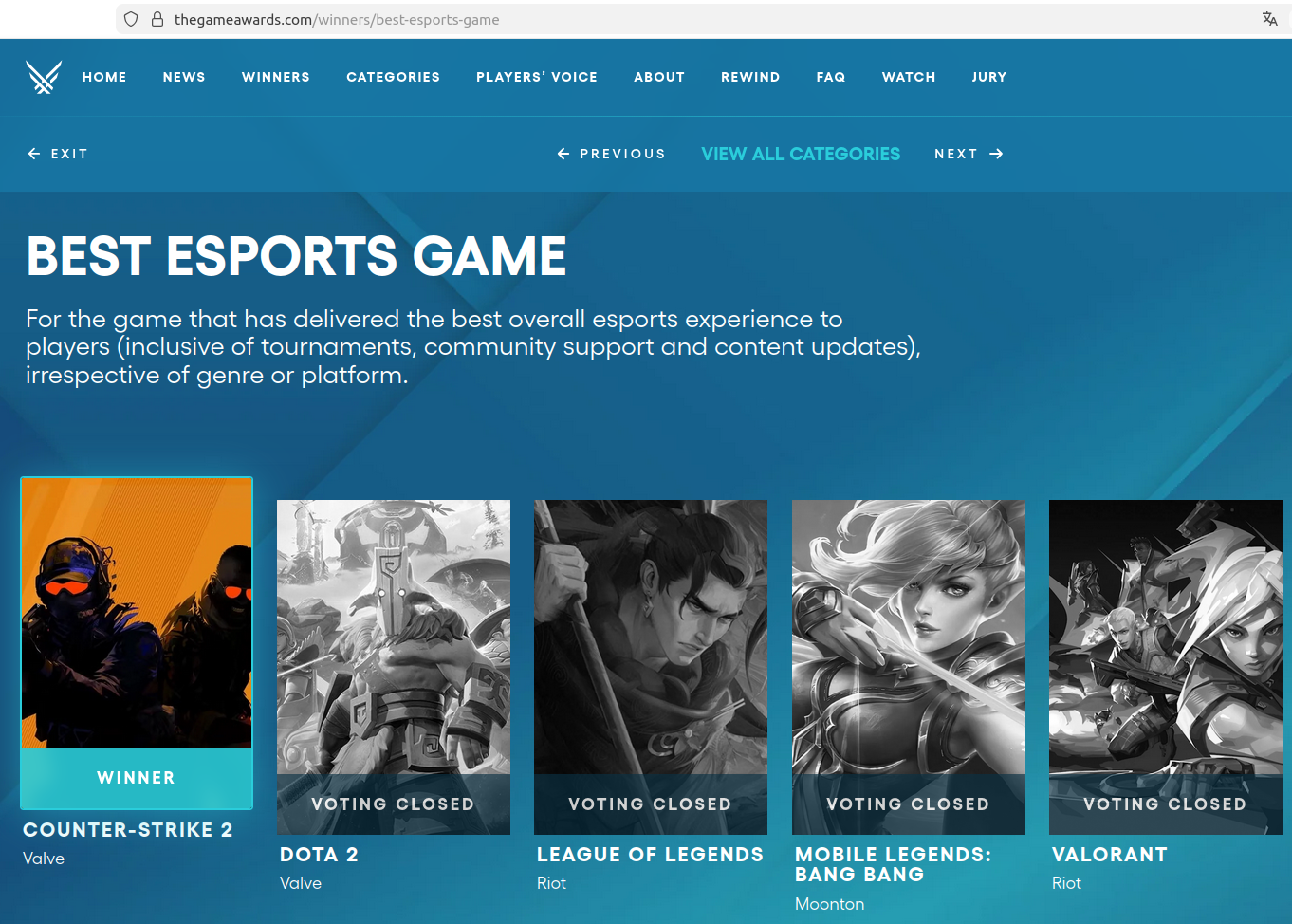
Task: Go to the PLAYERS' VOICE page
Action: [537, 77]
